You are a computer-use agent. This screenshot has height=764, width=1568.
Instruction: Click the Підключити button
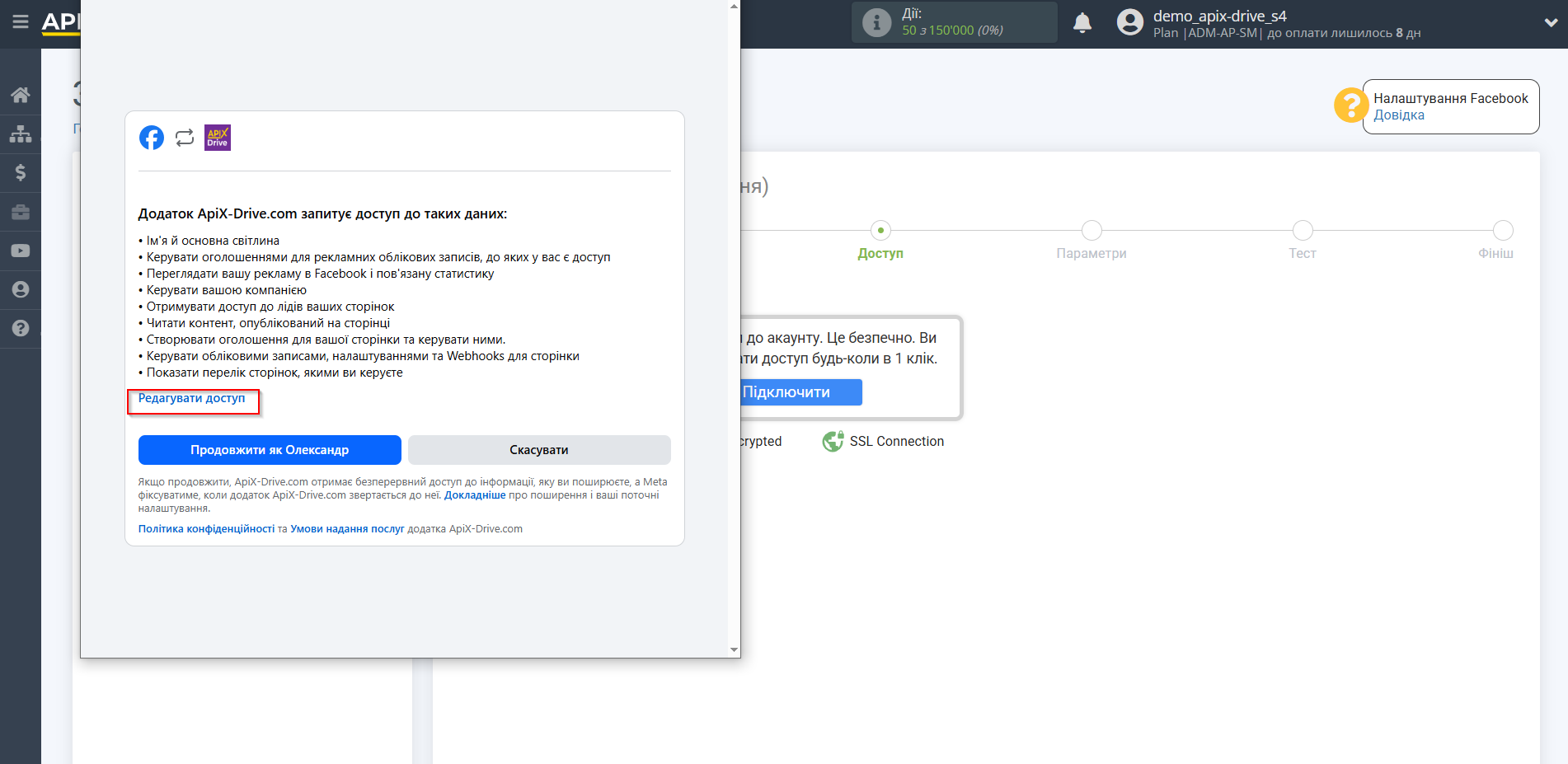[x=800, y=392]
